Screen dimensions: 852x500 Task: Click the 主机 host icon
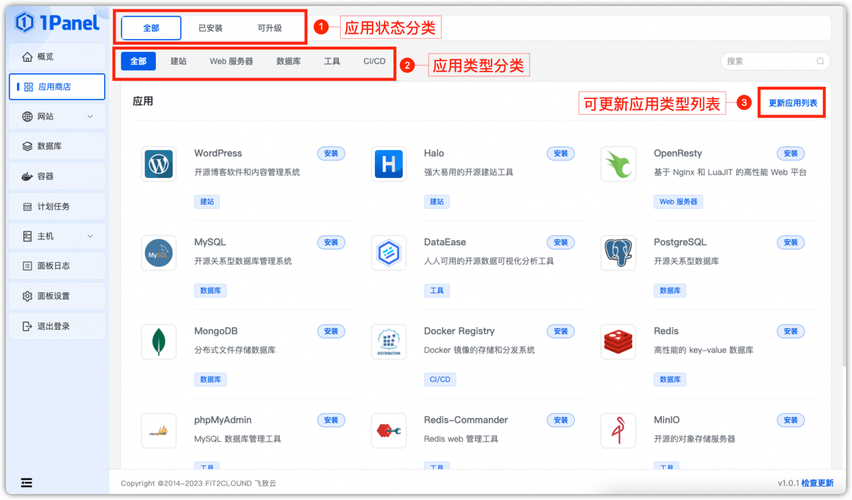pyautogui.click(x=27, y=236)
